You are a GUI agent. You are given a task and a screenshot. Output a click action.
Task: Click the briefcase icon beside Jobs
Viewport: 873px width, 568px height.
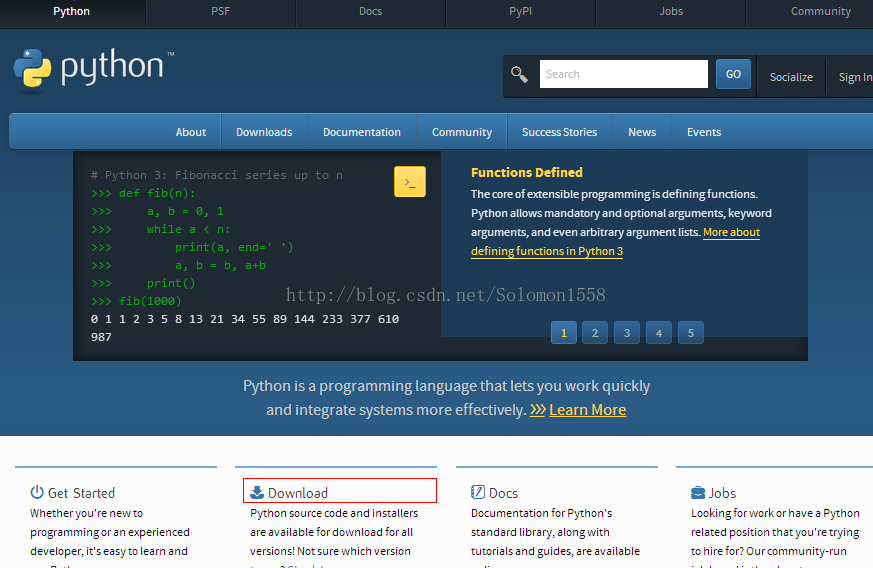click(698, 492)
